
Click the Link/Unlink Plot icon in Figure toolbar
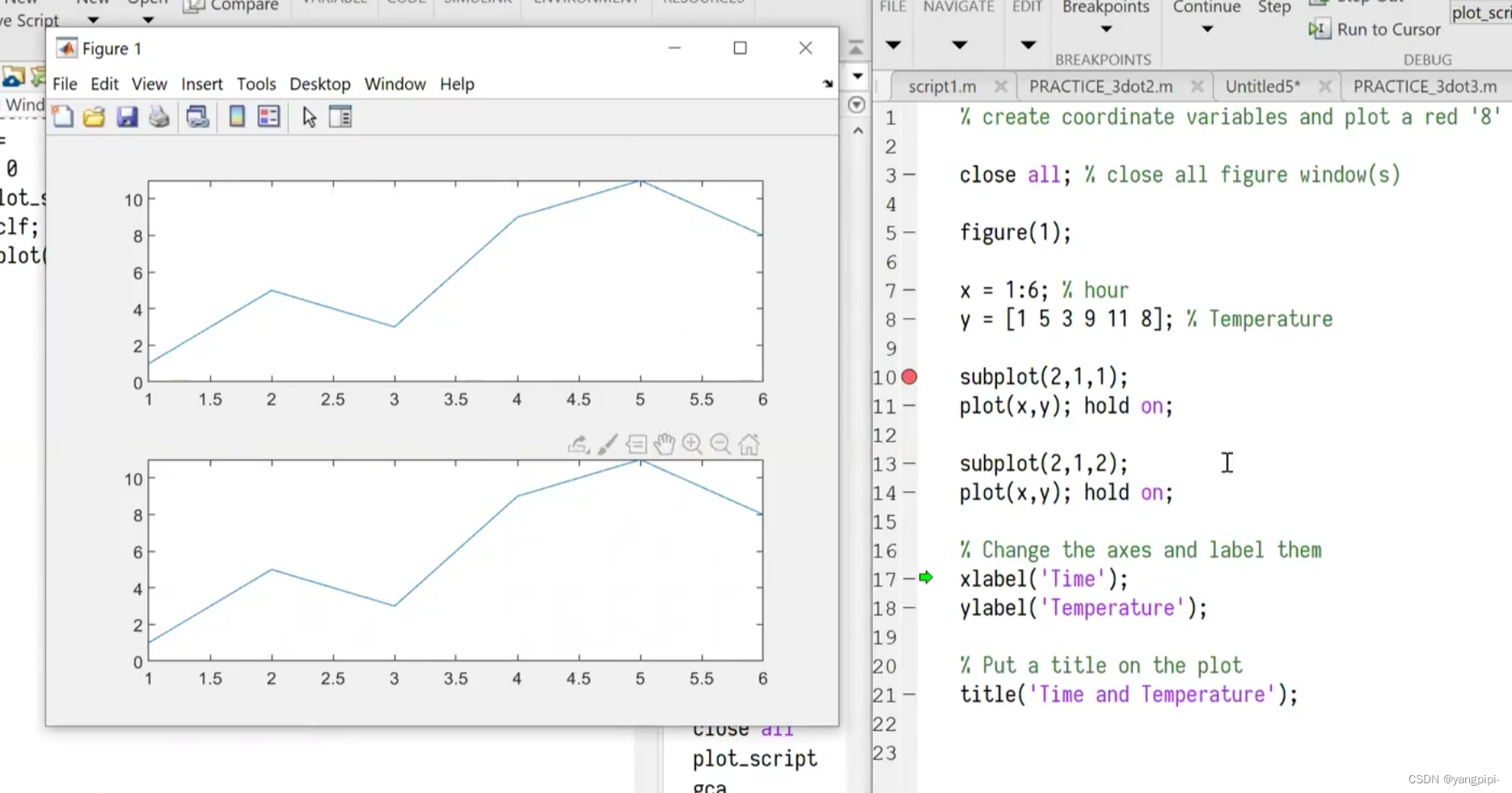point(198,117)
